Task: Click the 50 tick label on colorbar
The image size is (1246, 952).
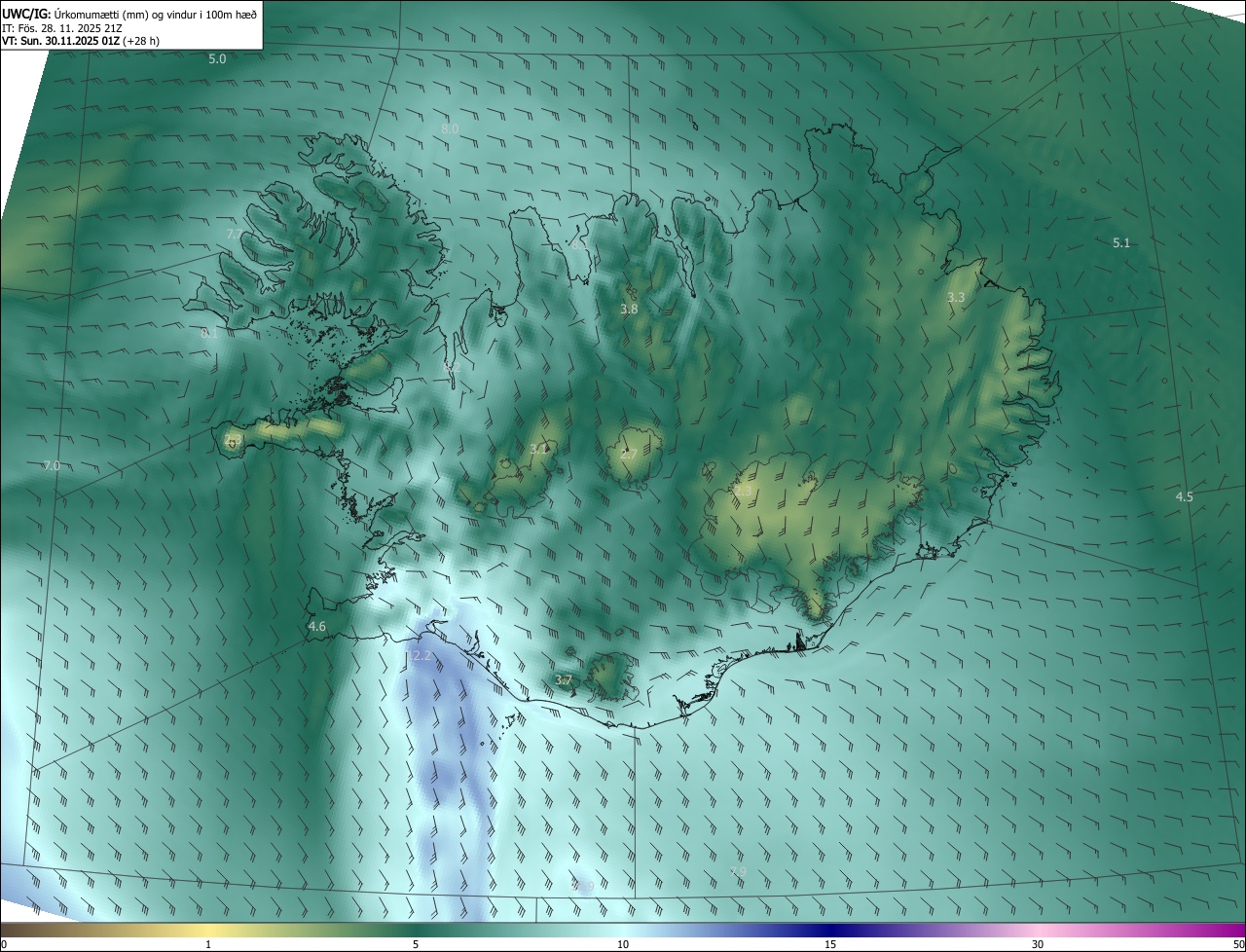Action: tap(1238, 944)
